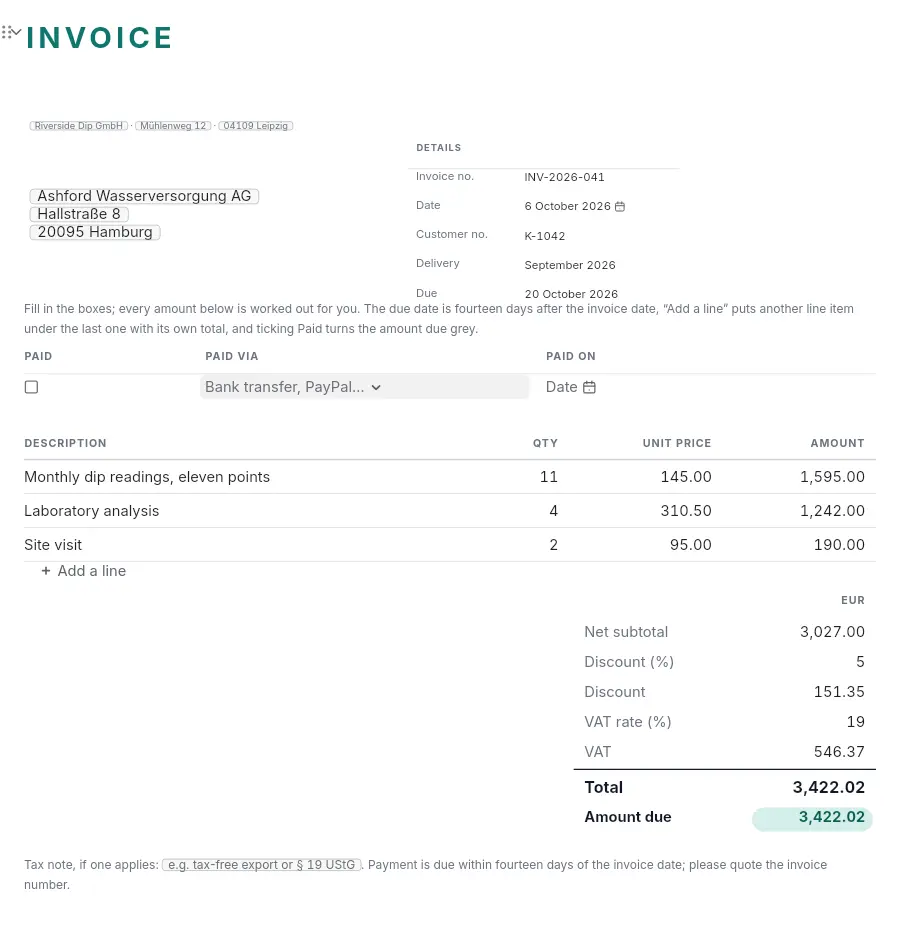Click Discount (%) value 5
The image size is (900, 940).
860,662
